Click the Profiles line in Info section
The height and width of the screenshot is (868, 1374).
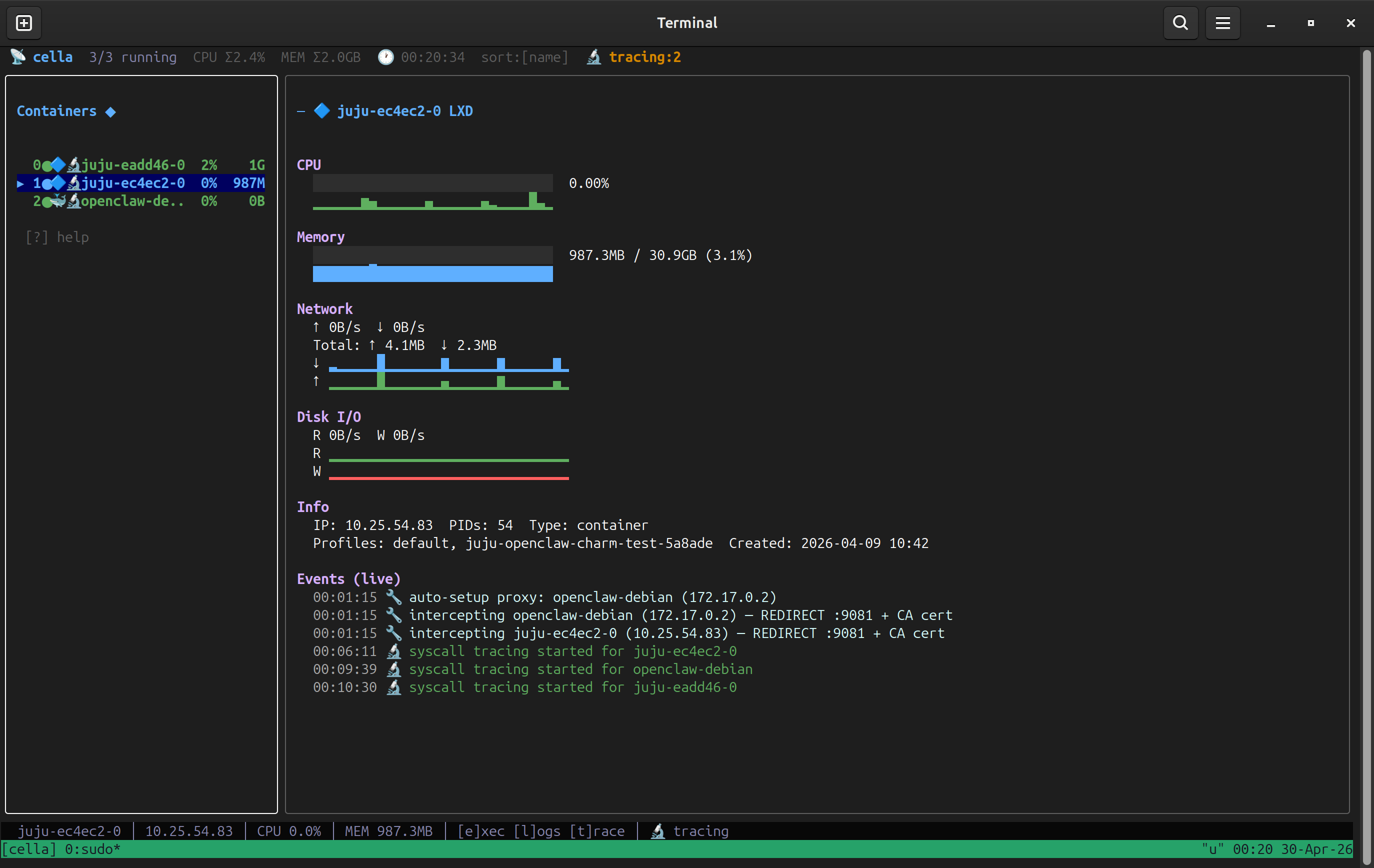(x=512, y=543)
